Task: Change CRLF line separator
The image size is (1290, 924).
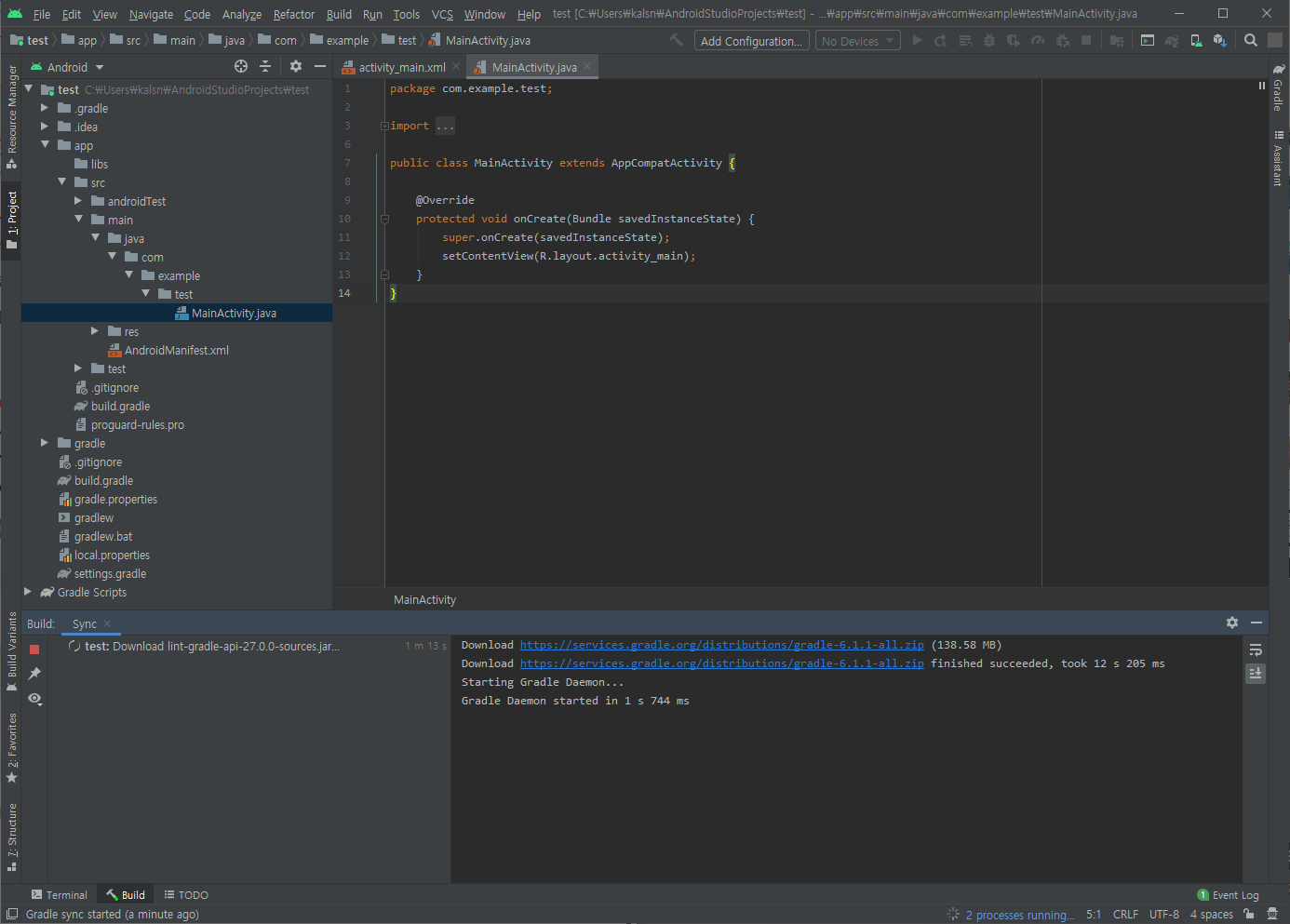Action: [x=1125, y=915]
